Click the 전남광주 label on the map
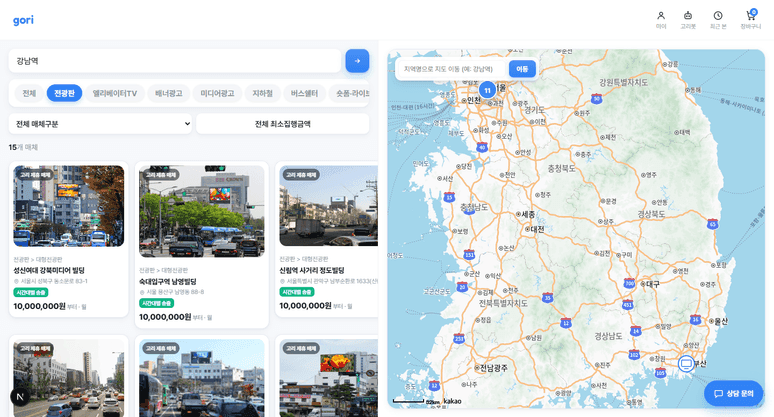 coord(494,368)
